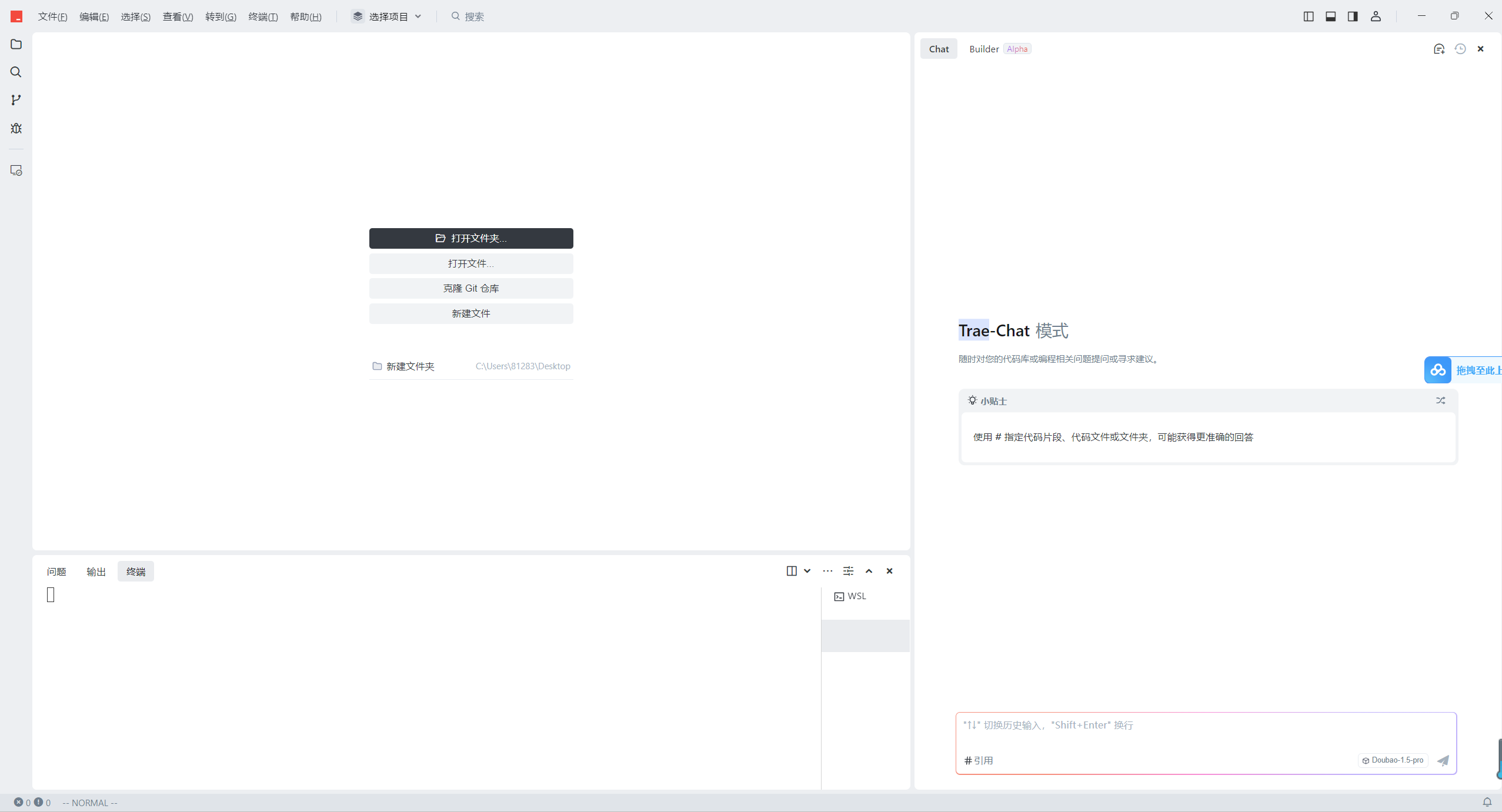Expand the 选择项目 project dropdown
Viewport: 1502px width, 812px height.
click(x=388, y=16)
